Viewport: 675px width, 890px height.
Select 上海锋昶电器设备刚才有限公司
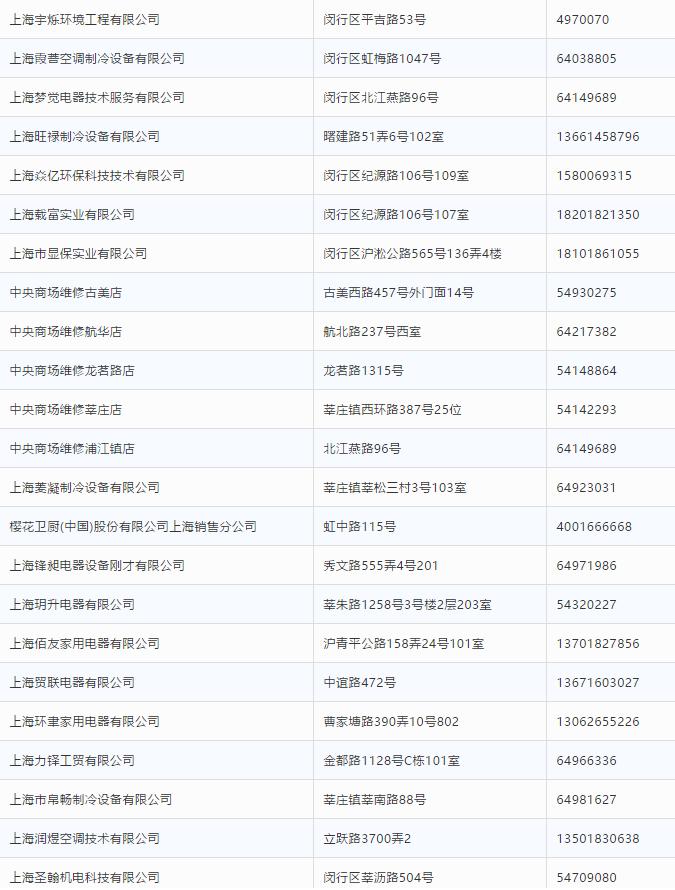point(97,566)
